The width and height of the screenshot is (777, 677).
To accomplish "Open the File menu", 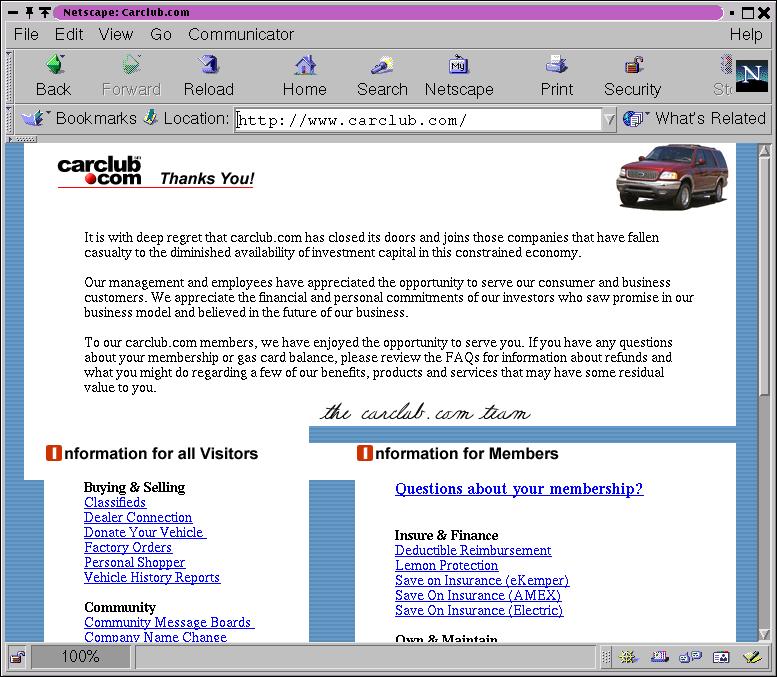I will (26, 34).
